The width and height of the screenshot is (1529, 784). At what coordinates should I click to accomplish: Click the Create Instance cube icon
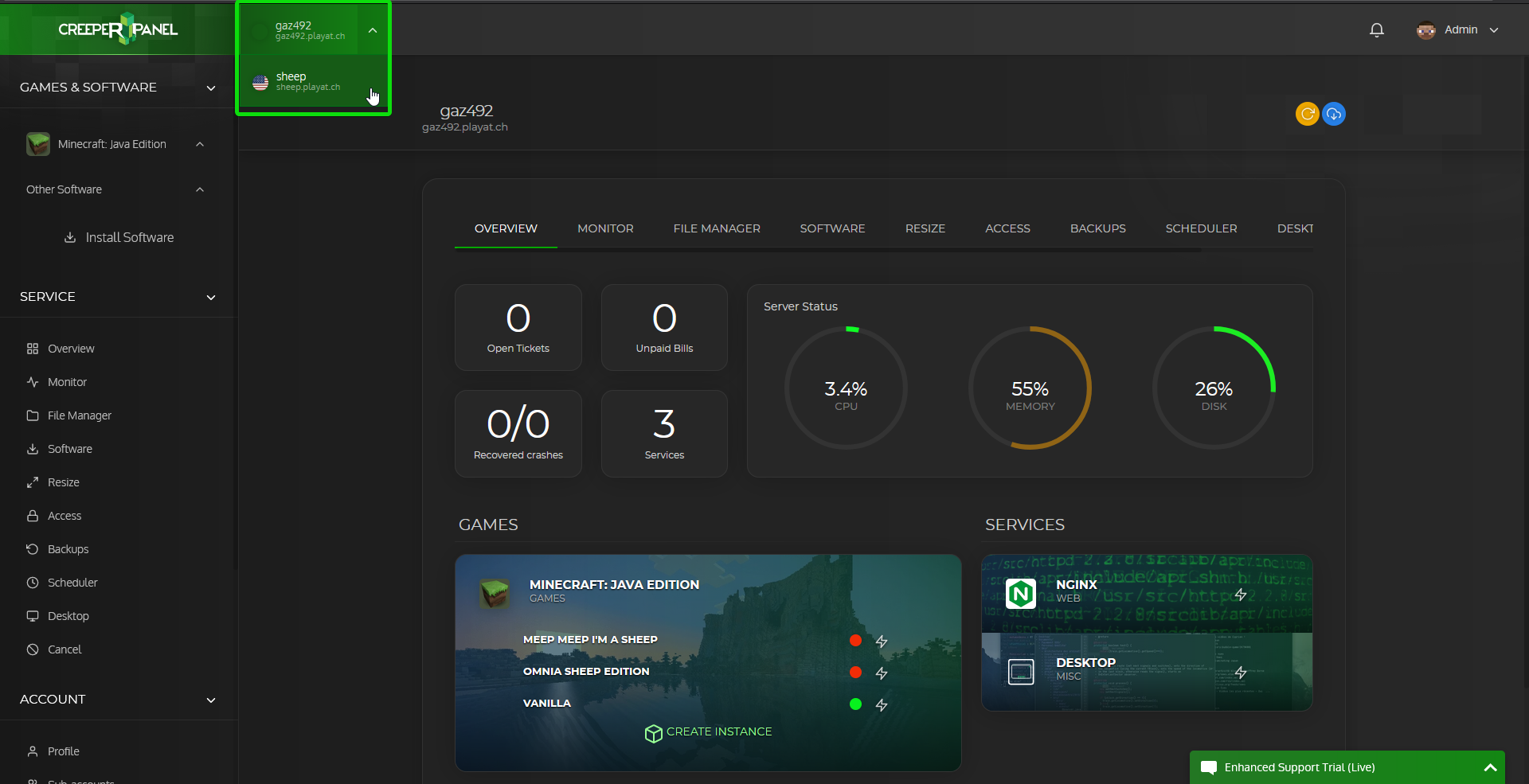click(x=653, y=733)
